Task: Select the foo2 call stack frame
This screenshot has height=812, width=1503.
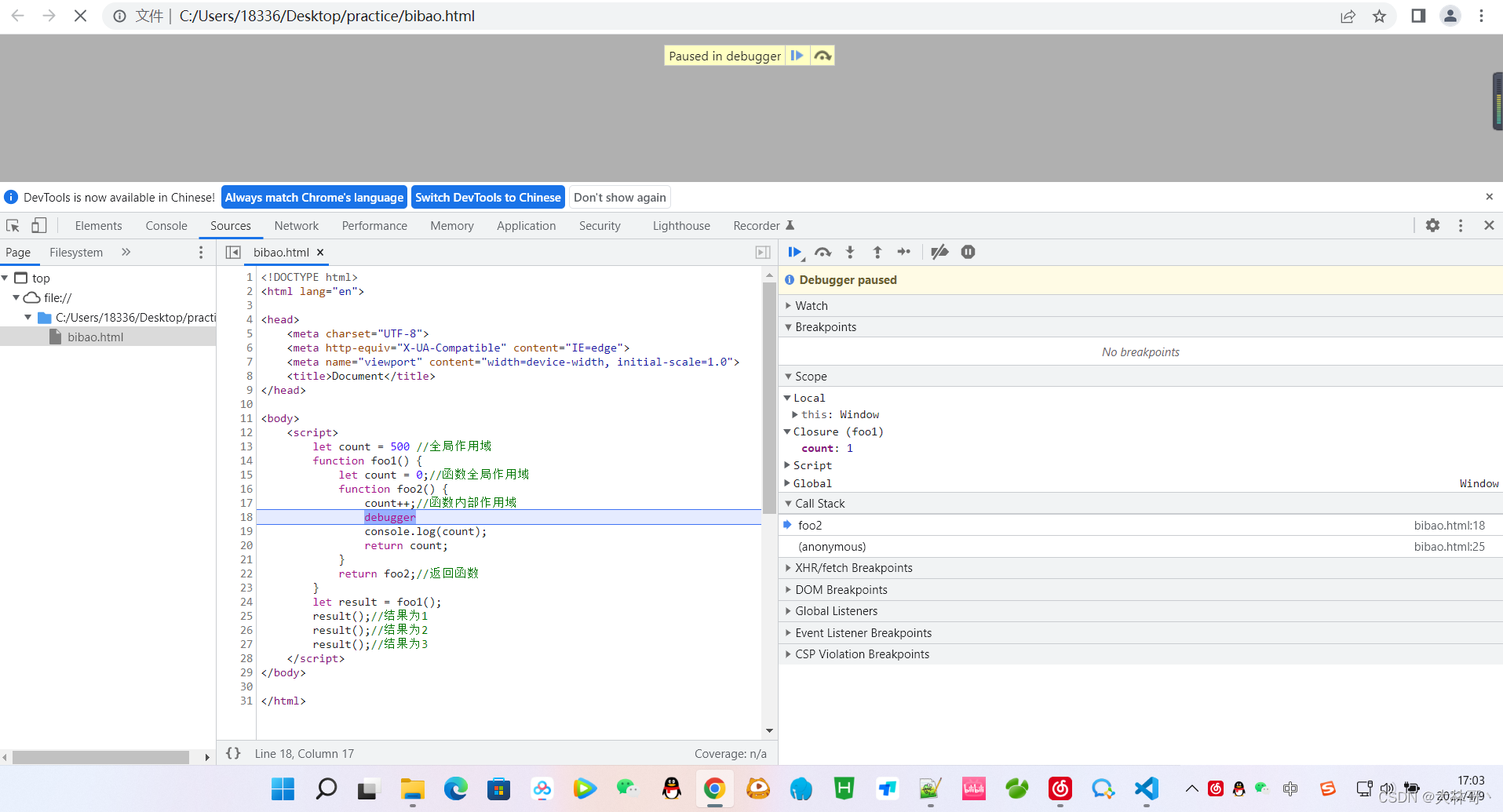Action: [x=1140, y=526]
